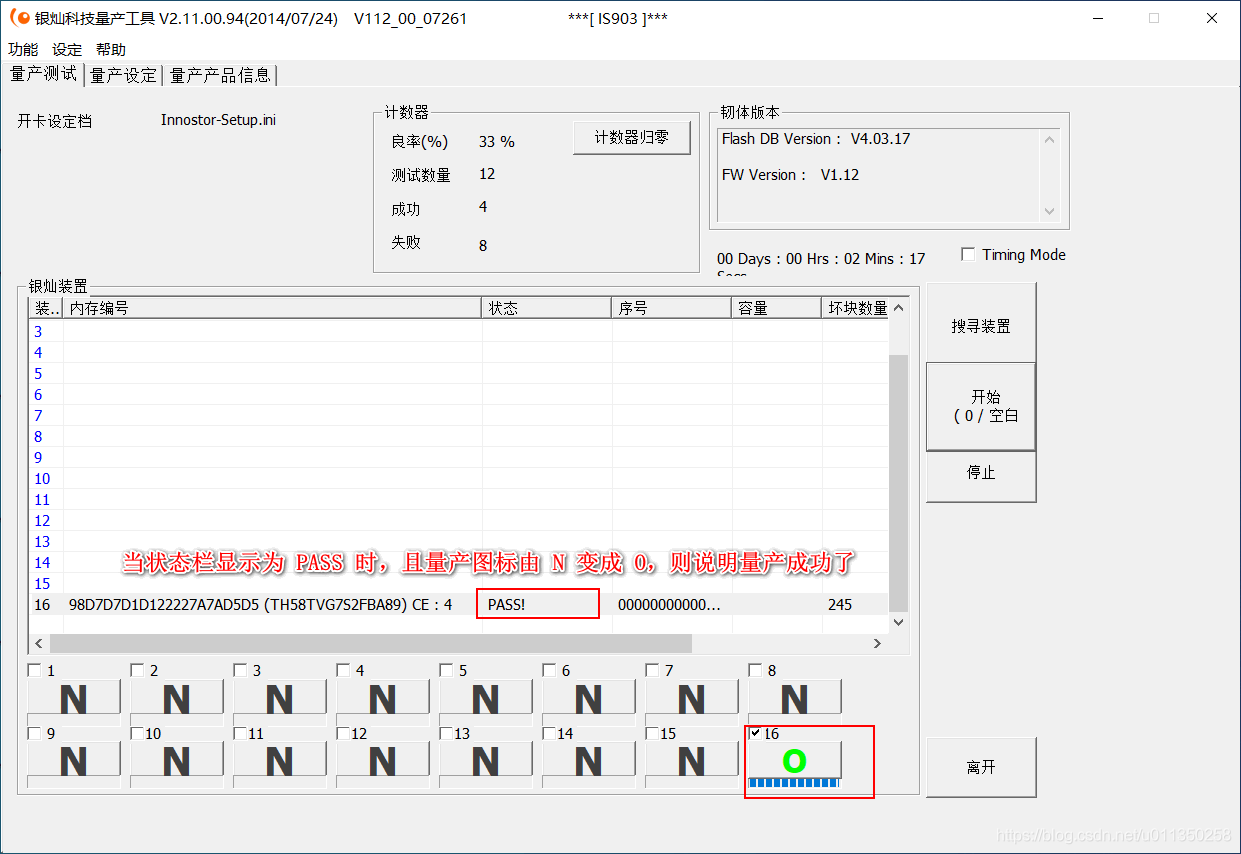
Task: Click the N status button for port 1
Action: (x=73, y=698)
